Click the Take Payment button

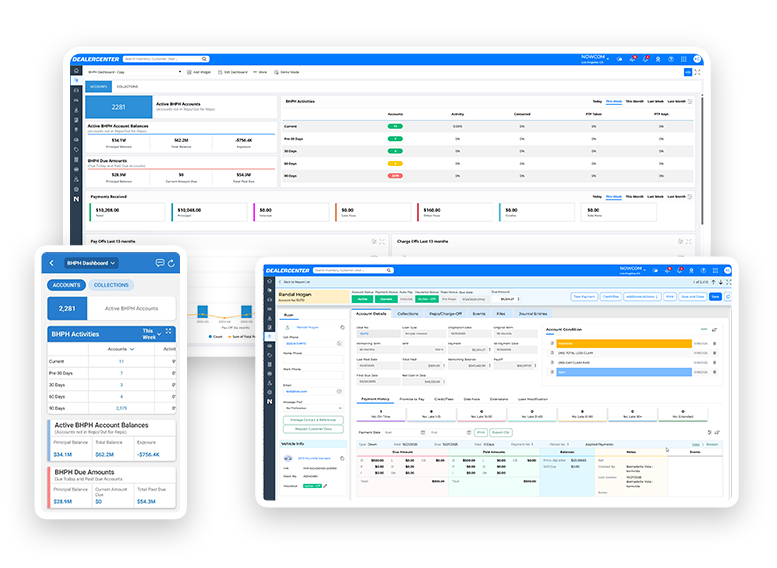tap(584, 296)
